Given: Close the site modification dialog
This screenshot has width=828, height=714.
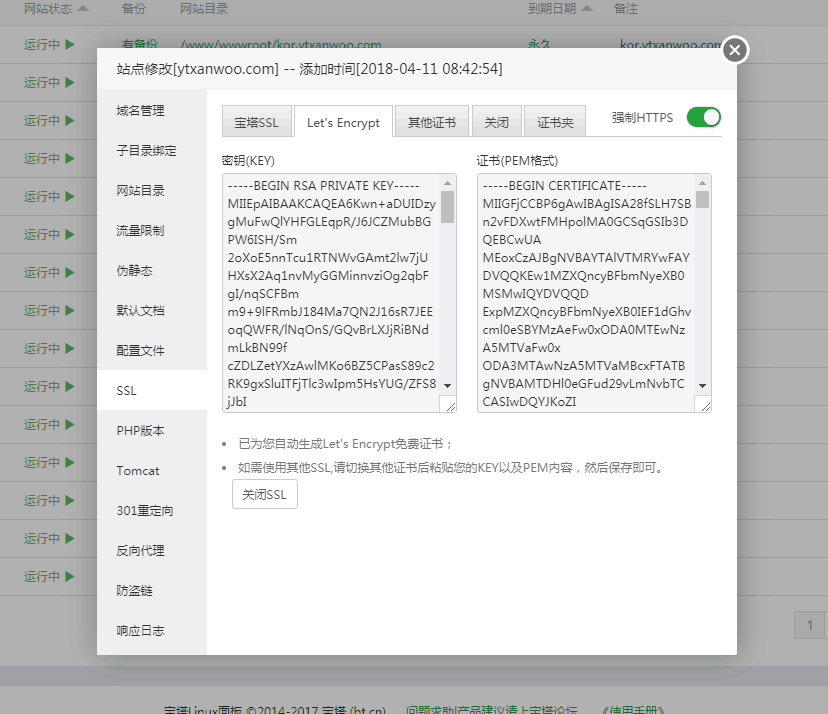Looking at the screenshot, I should pos(735,50).
